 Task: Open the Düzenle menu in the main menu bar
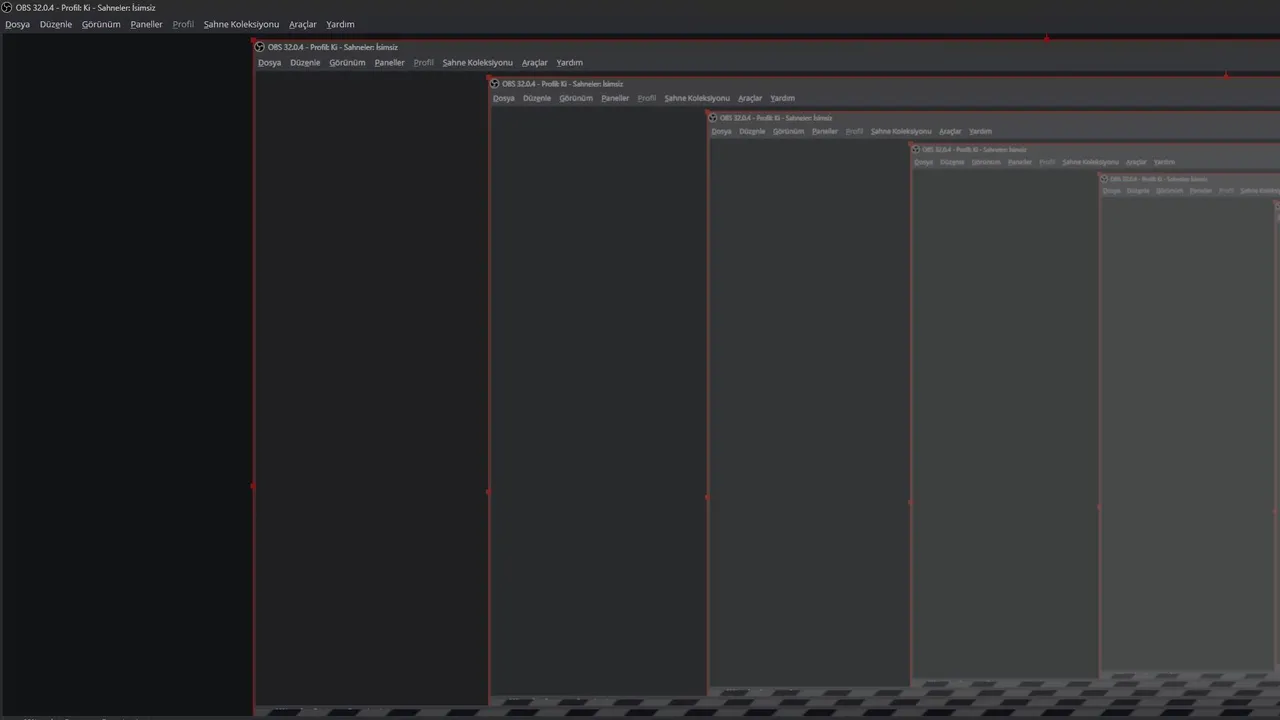(56, 24)
